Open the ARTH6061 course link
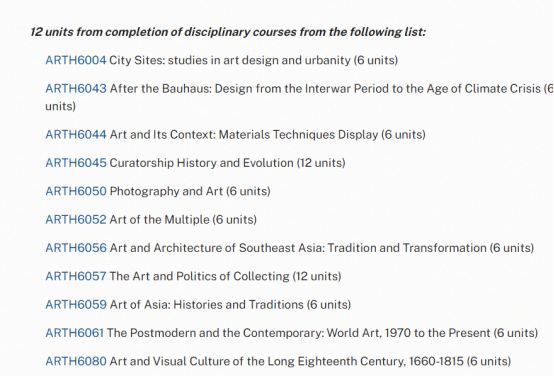Image resolution: width=554 pixels, height=377 pixels. (x=74, y=333)
